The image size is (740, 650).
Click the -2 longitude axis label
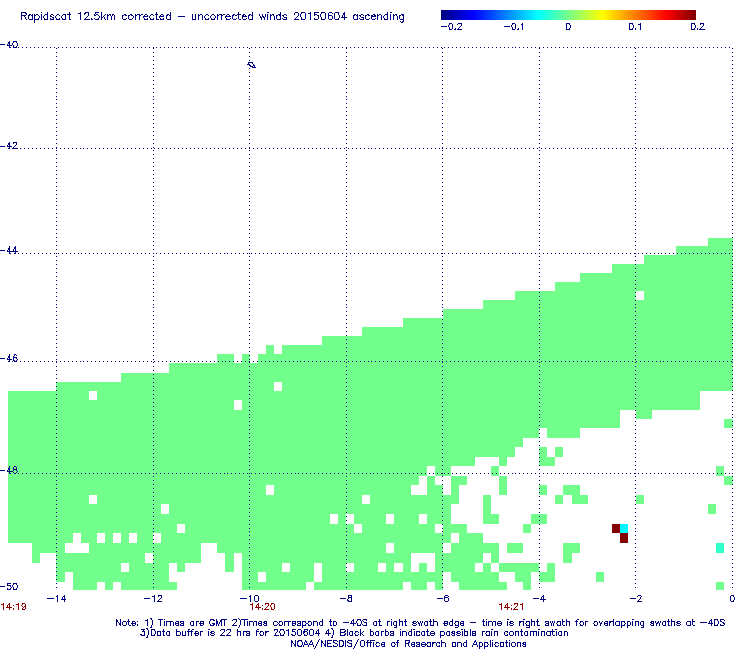click(636, 599)
